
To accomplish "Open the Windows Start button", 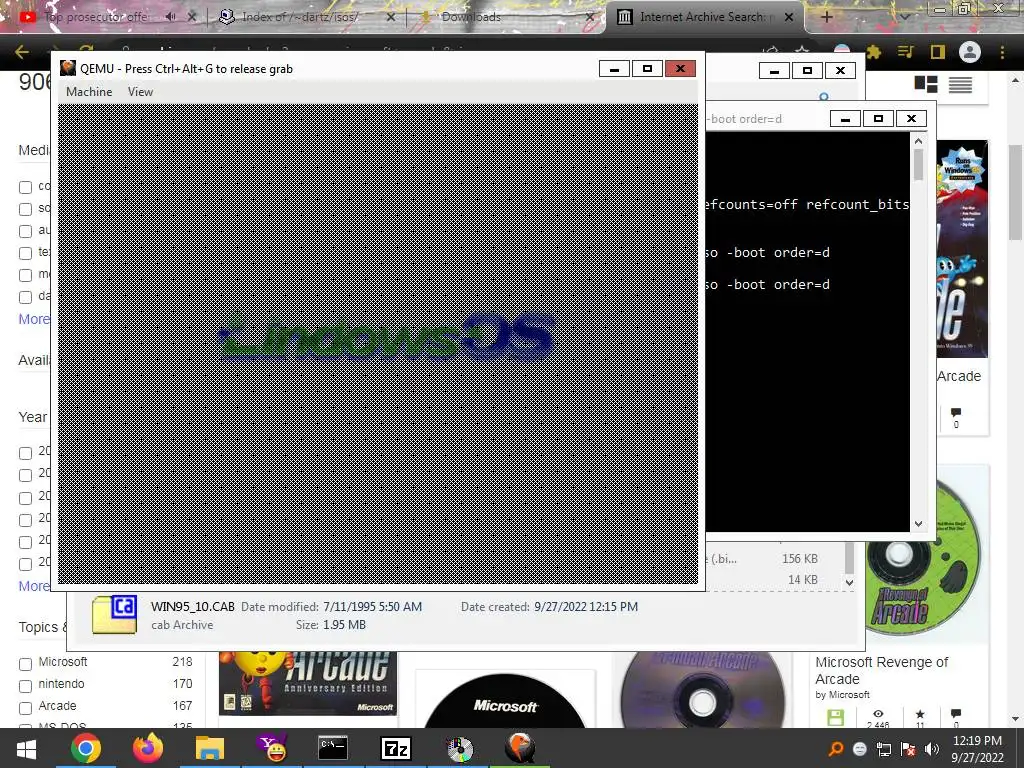I will [x=26, y=748].
